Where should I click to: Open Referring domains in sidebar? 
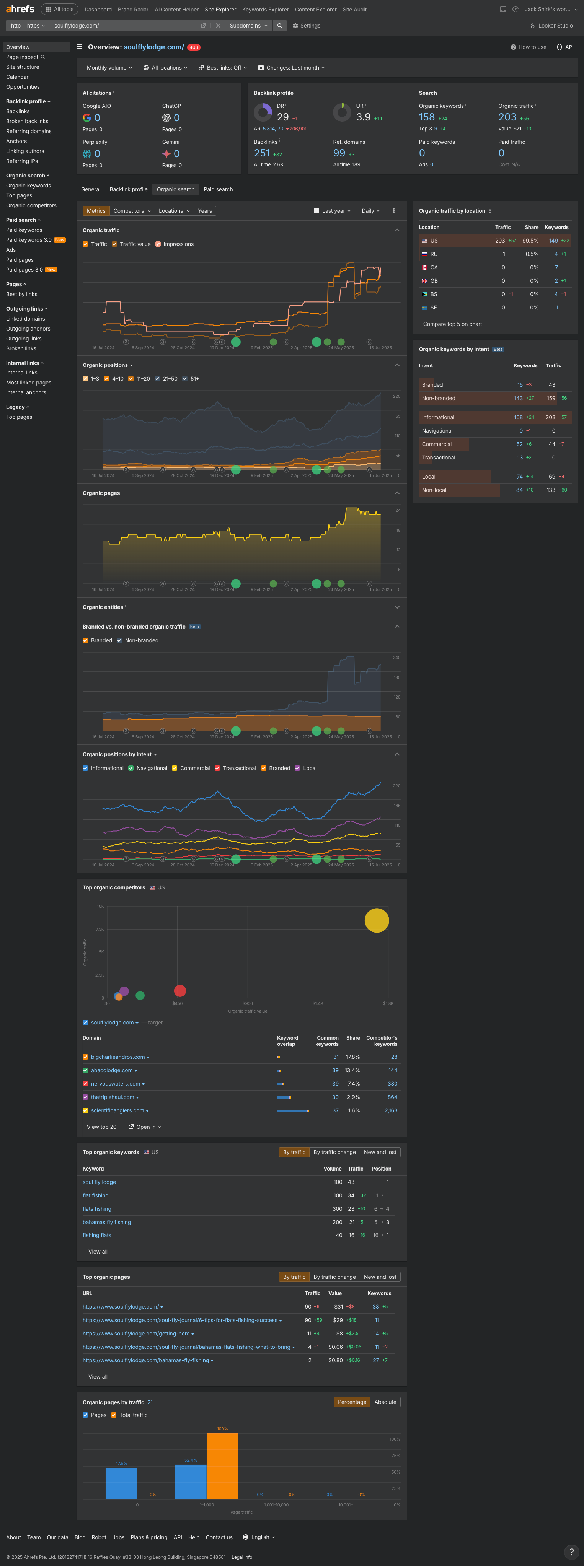29,131
